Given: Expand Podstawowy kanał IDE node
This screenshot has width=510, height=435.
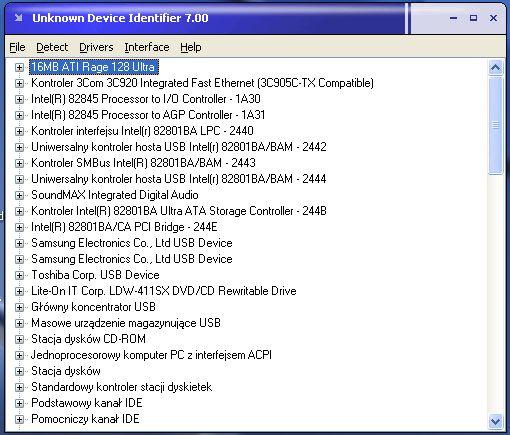Looking at the screenshot, I should [19, 403].
